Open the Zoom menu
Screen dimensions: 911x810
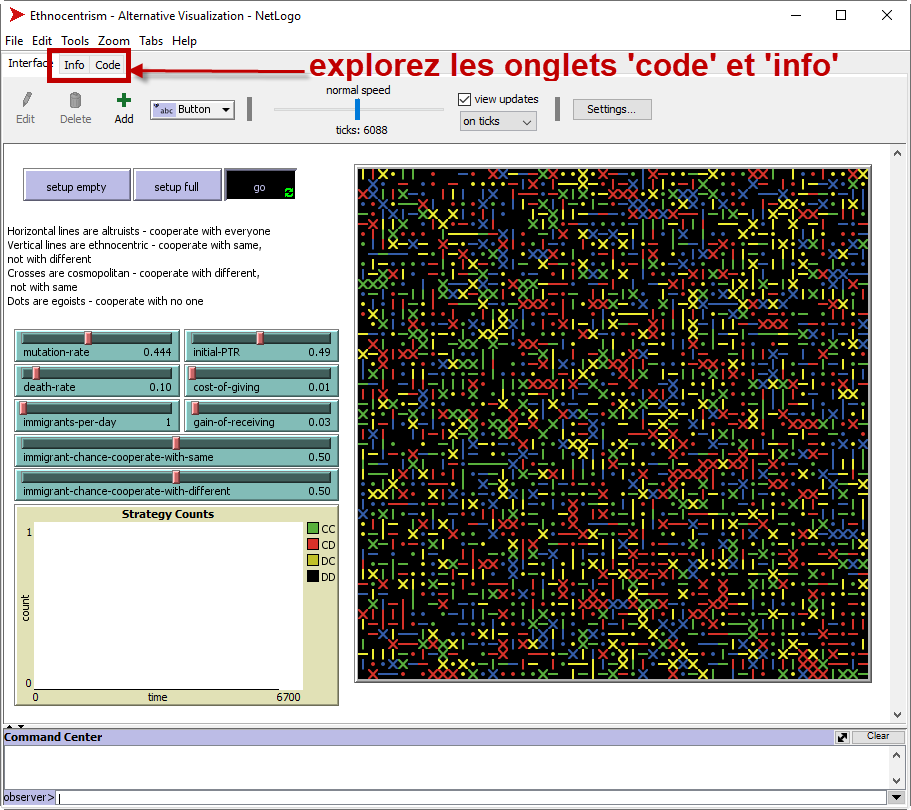pos(114,41)
